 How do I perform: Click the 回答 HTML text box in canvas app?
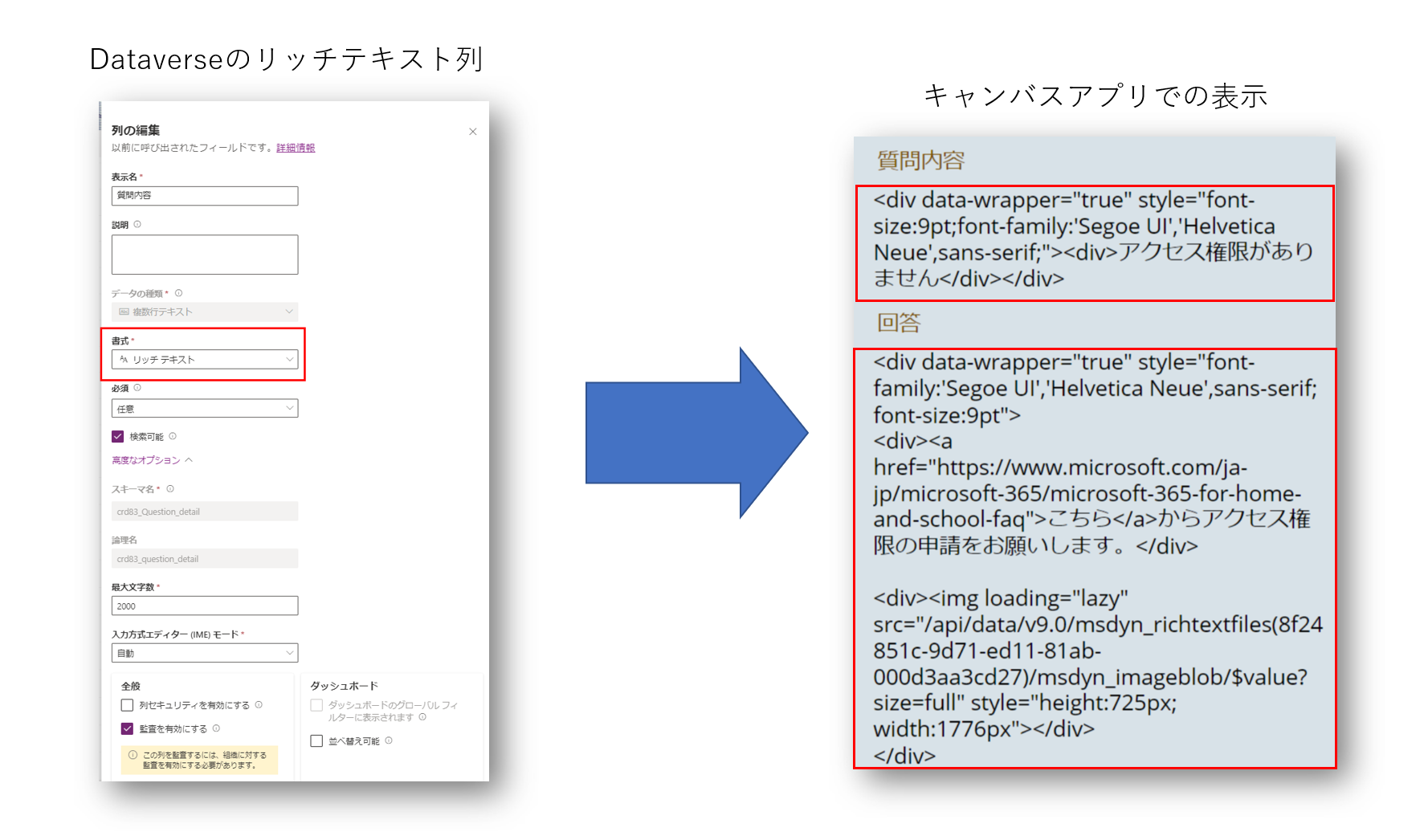click(1095, 558)
